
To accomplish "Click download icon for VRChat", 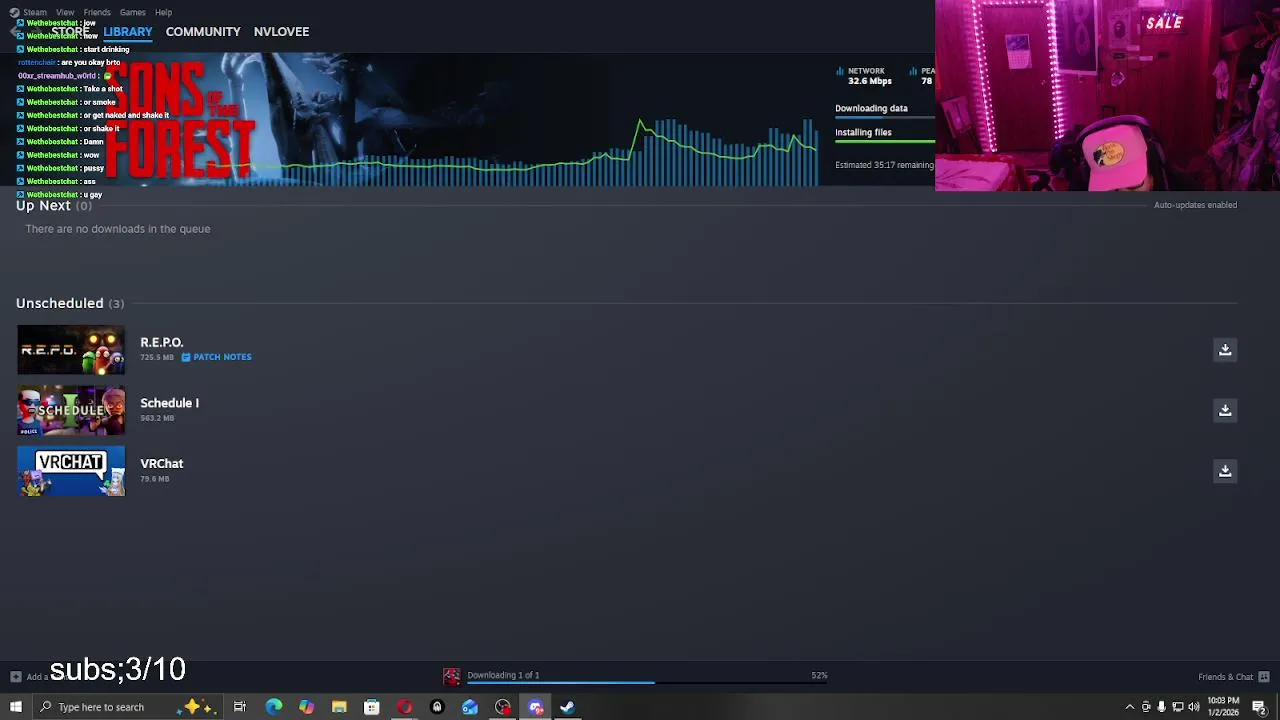I will pyautogui.click(x=1225, y=471).
